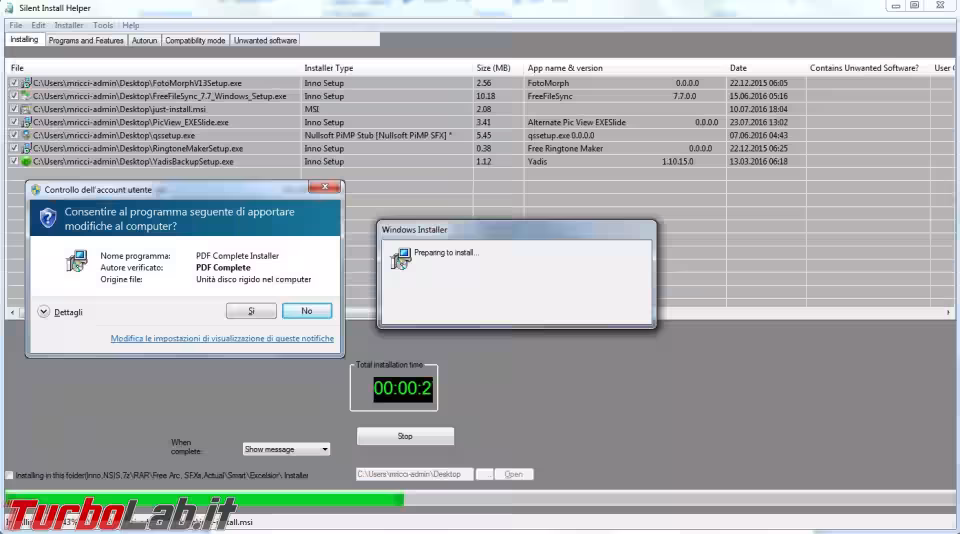This screenshot has width=960, height=534.
Task: Click the Total installation time counter
Action: coord(403,388)
